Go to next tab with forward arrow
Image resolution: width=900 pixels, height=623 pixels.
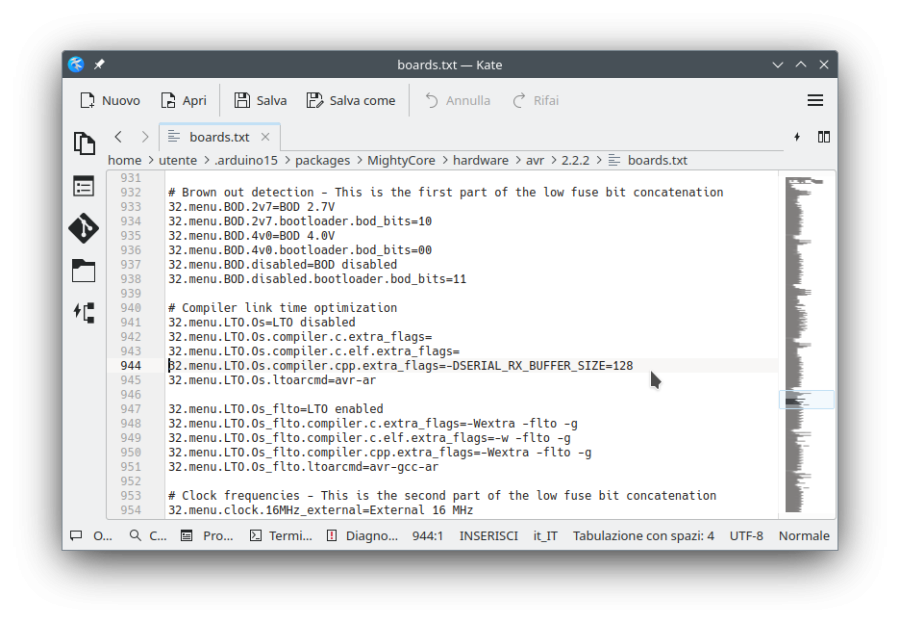tap(145, 137)
